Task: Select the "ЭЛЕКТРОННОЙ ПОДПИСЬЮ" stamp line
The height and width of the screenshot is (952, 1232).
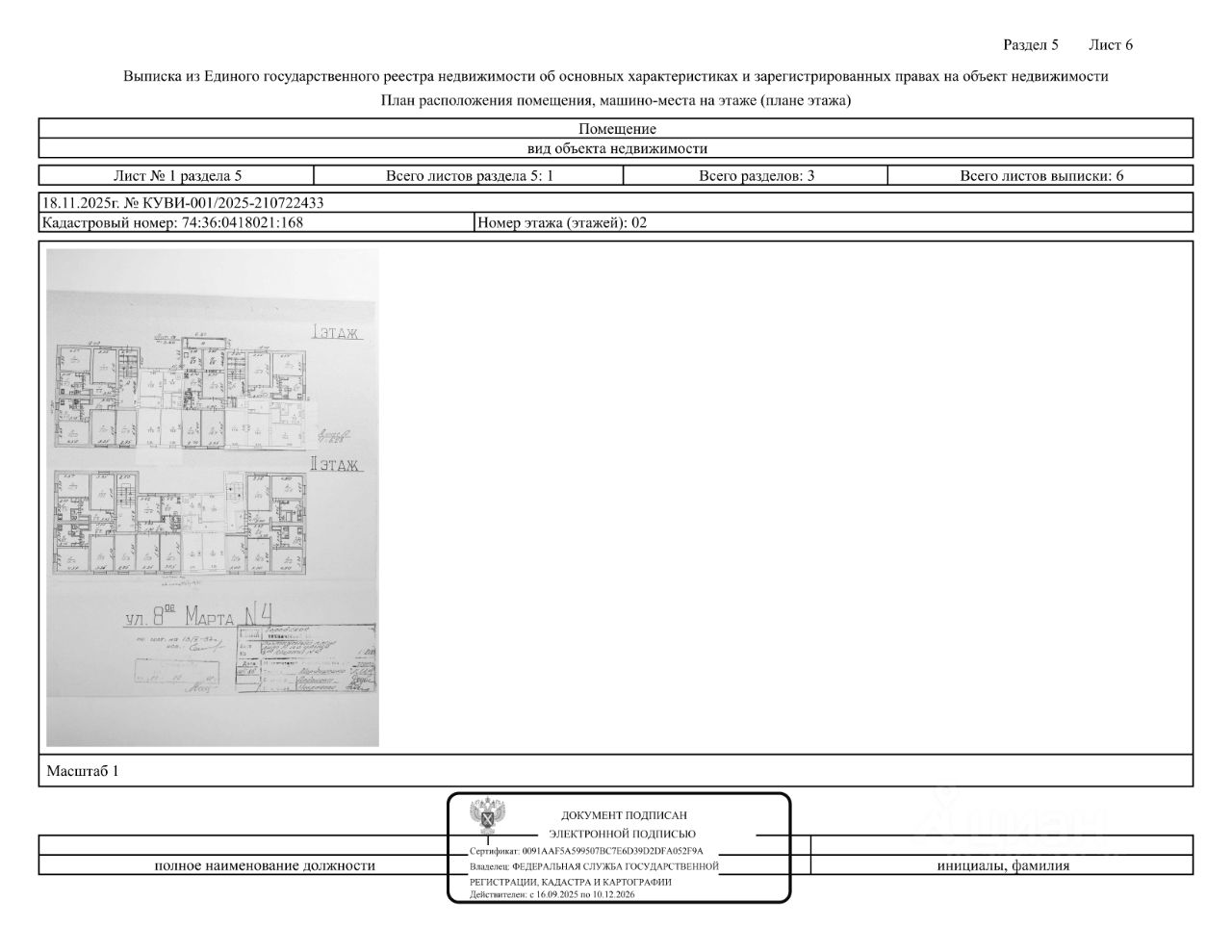Action: [x=622, y=834]
